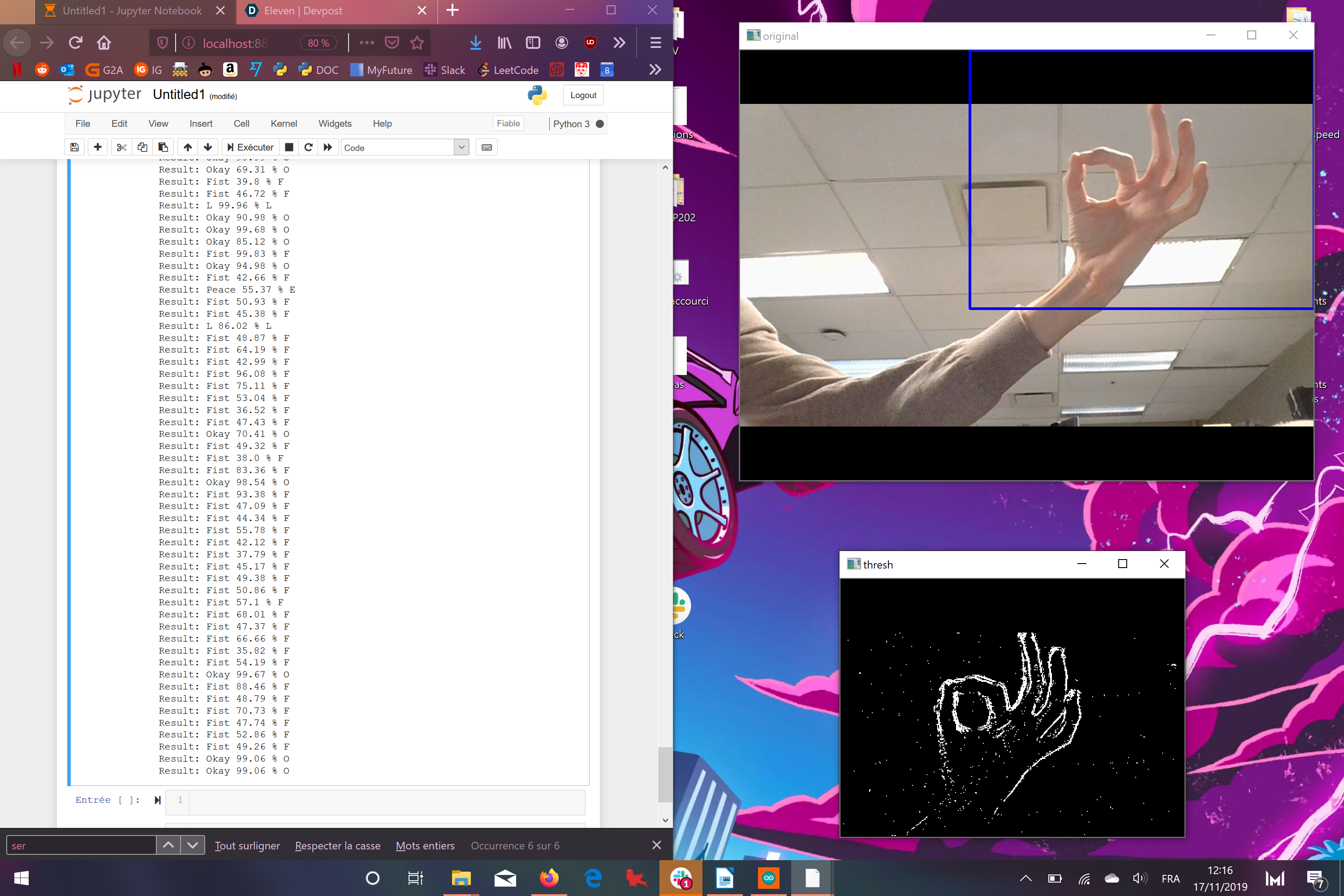Toggle "Mots entiers" search option
This screenshot has height=896, width=1344.
(x=425, y=845)
